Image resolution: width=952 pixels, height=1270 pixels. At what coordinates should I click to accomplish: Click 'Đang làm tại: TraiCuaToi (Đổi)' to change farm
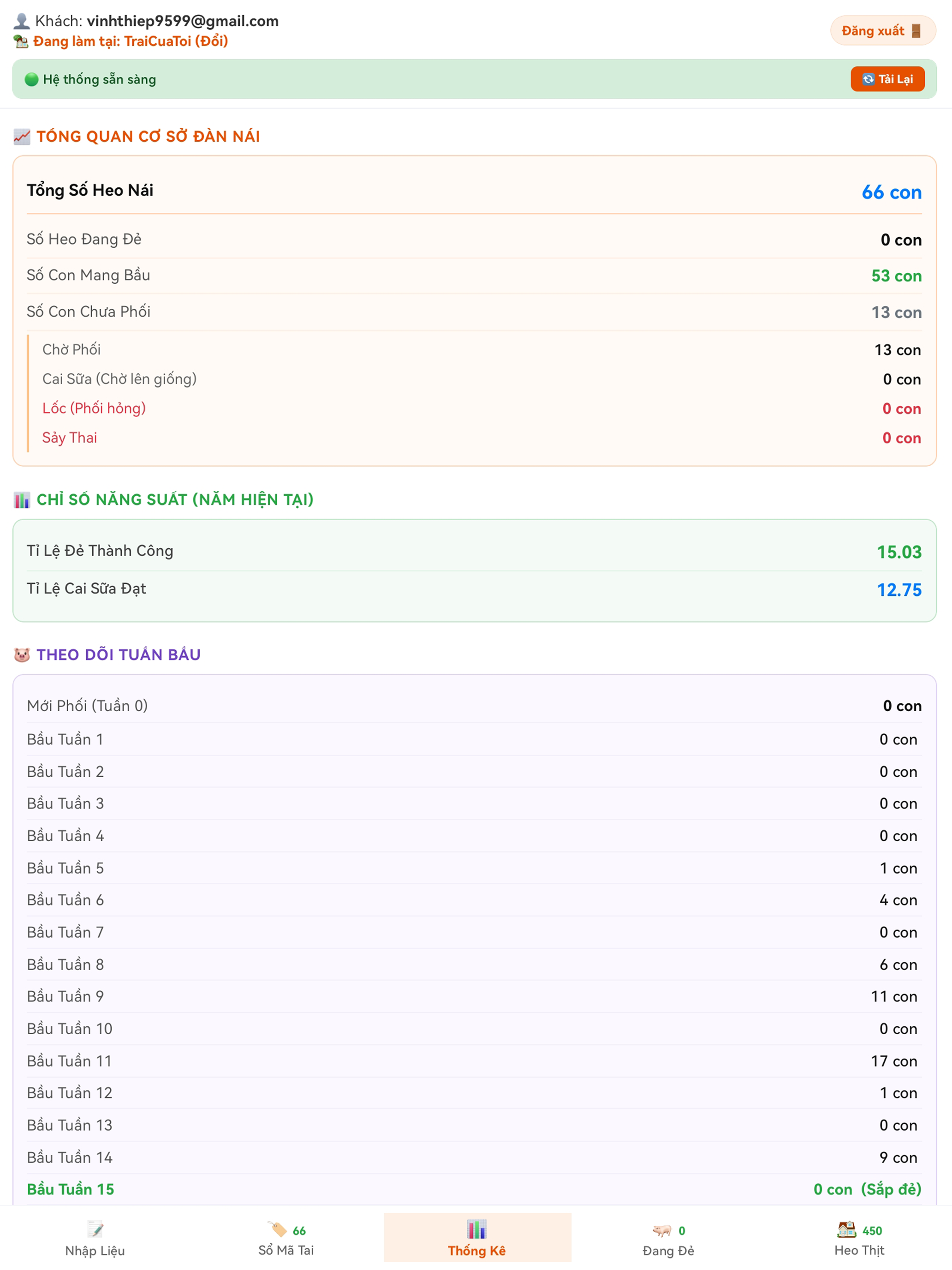point(130,42)
